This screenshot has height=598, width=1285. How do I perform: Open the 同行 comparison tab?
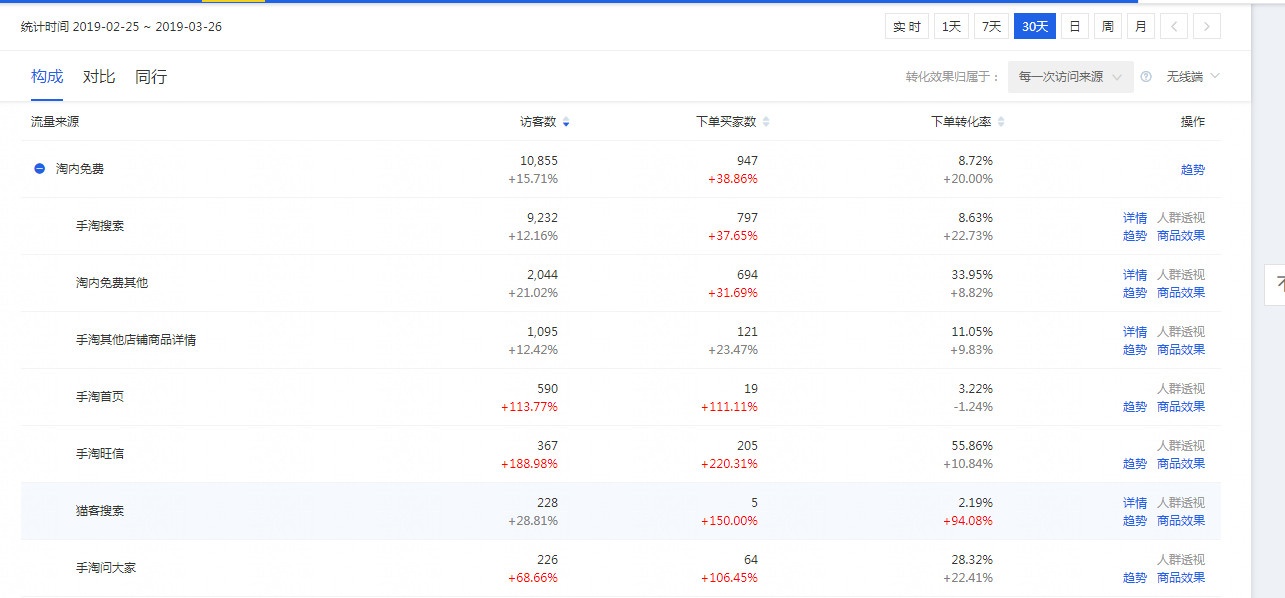coord(151,76)
